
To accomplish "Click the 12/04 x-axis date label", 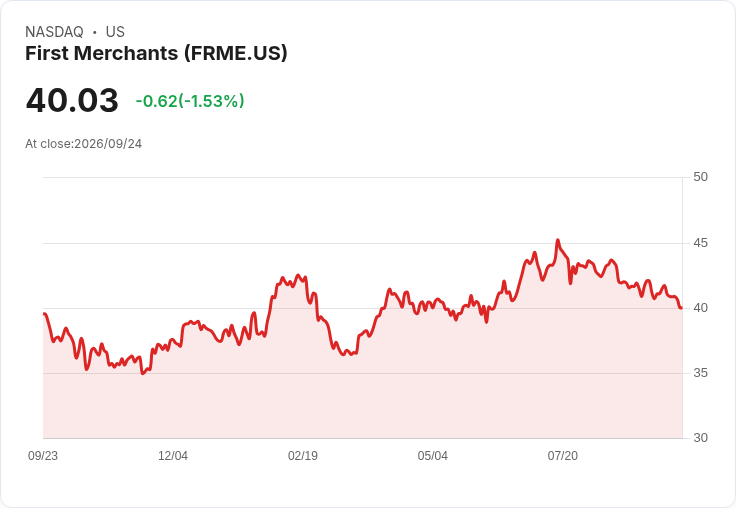I will [x=173, y=456].
